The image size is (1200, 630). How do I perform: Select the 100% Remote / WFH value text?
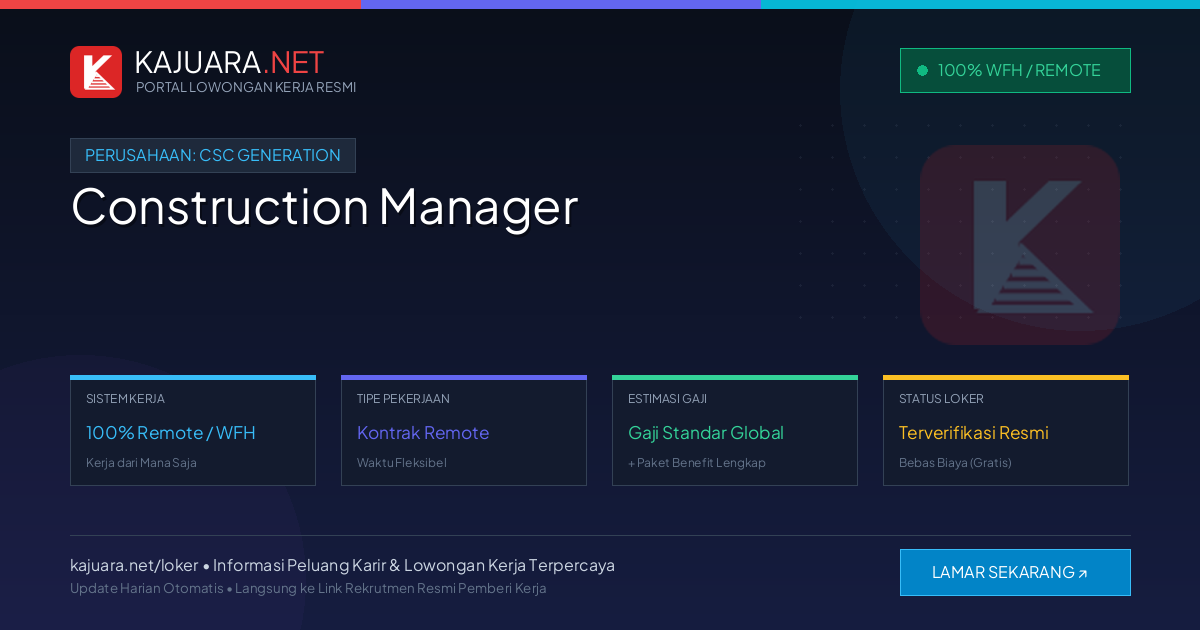(x=171, y=433)
